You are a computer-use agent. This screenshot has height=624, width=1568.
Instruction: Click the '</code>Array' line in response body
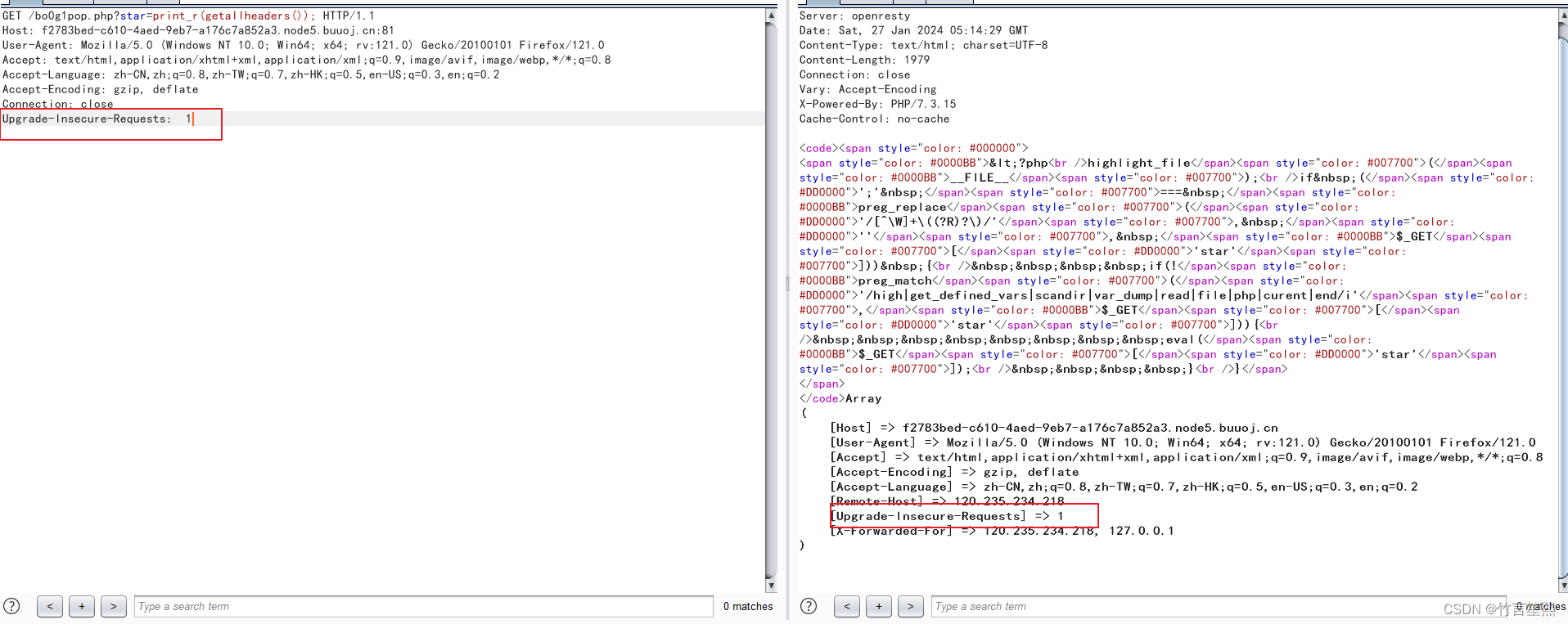(x=840, y=398)
